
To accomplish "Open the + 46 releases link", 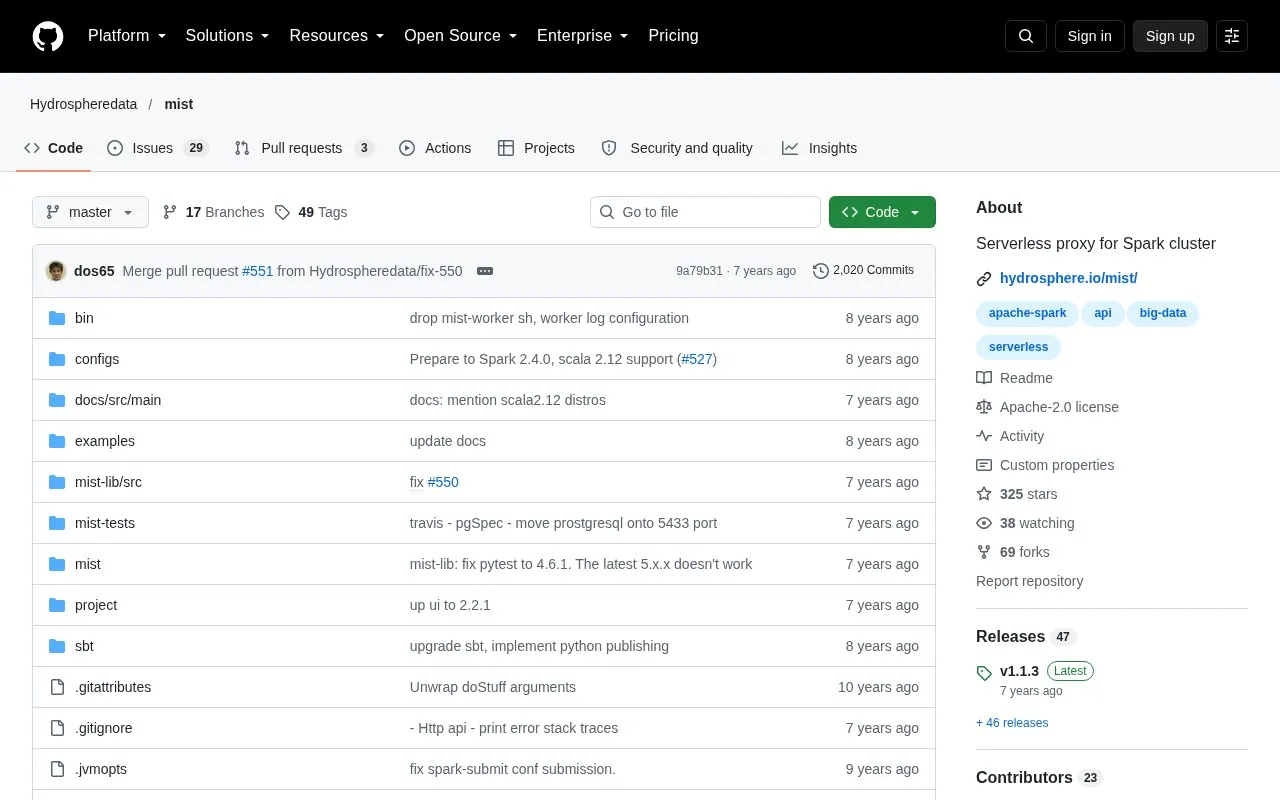I will tap(1012, 723).
